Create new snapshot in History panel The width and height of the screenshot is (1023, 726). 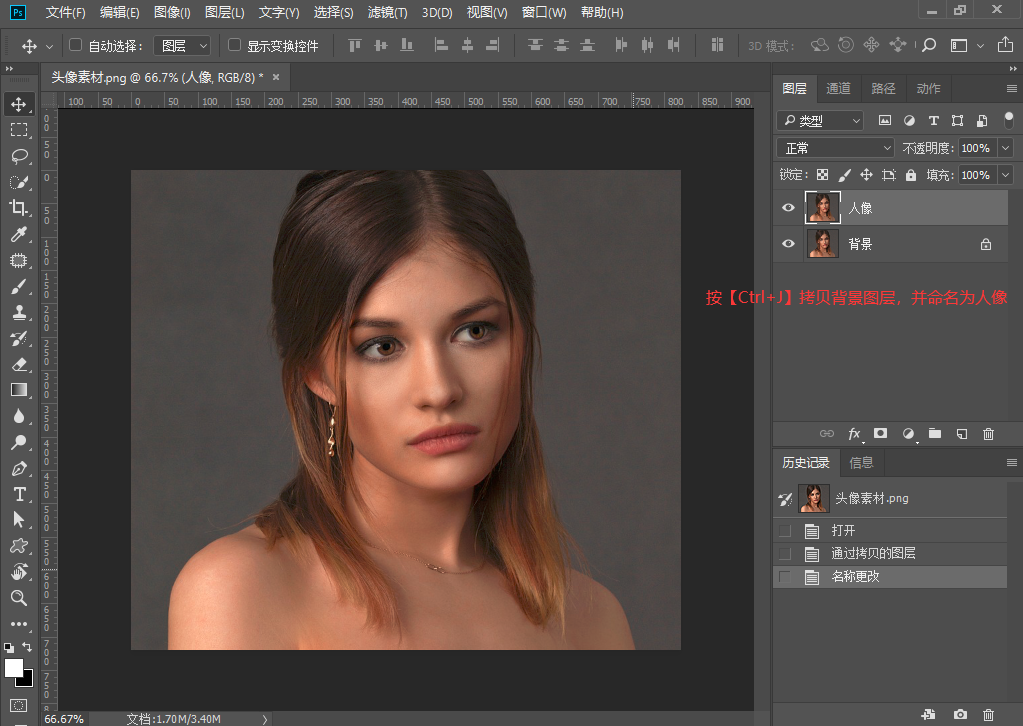(x=960, y=715)
